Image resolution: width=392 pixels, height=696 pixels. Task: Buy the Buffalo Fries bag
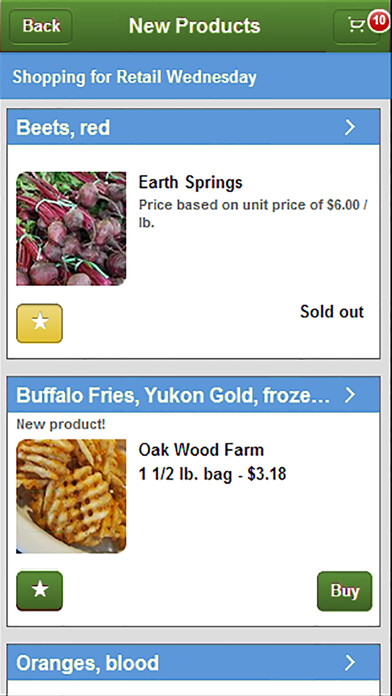(x=344, y=591)
